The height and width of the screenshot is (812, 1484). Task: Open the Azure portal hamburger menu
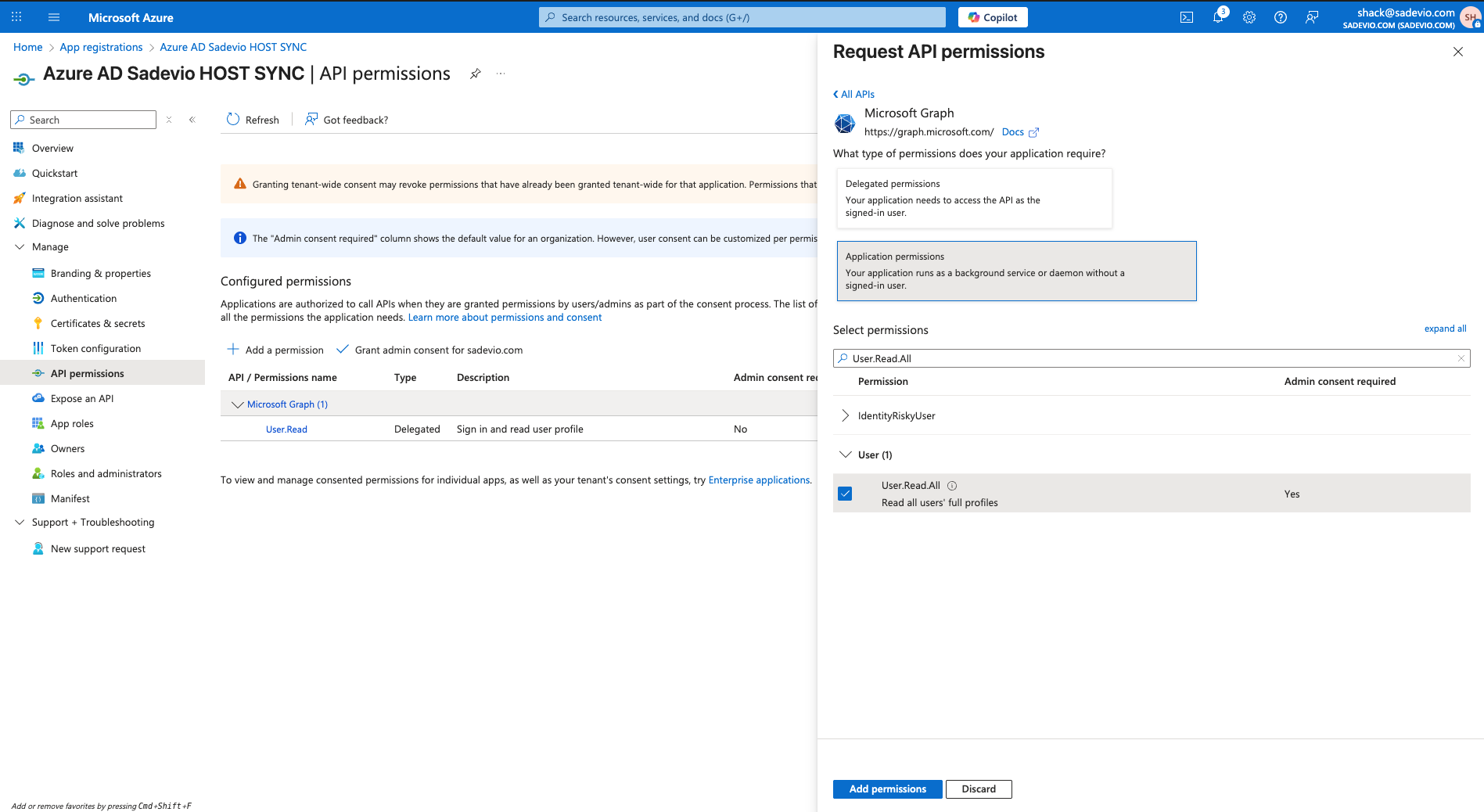click(54, 17)
